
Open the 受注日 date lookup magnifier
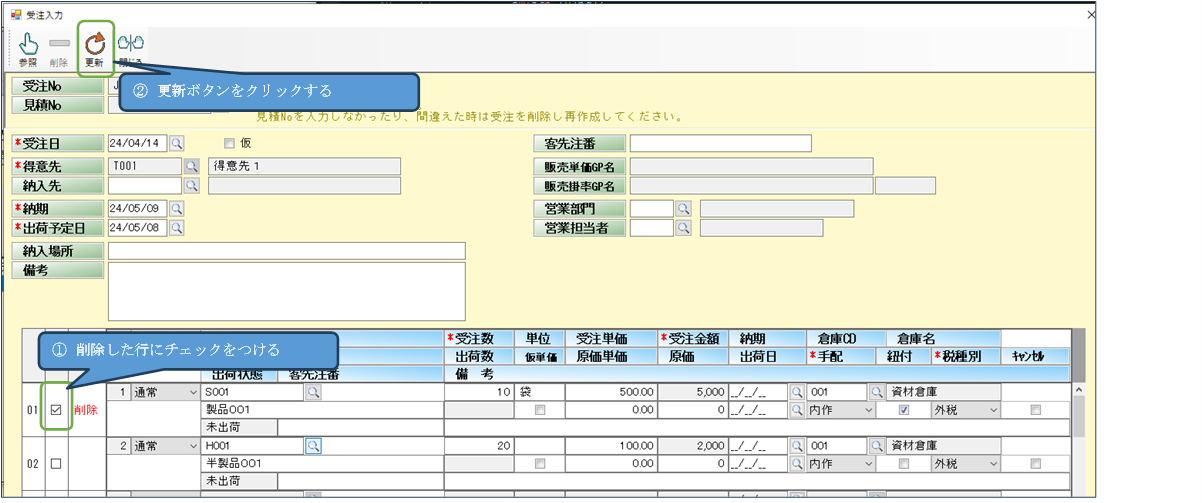pos(176,143)
